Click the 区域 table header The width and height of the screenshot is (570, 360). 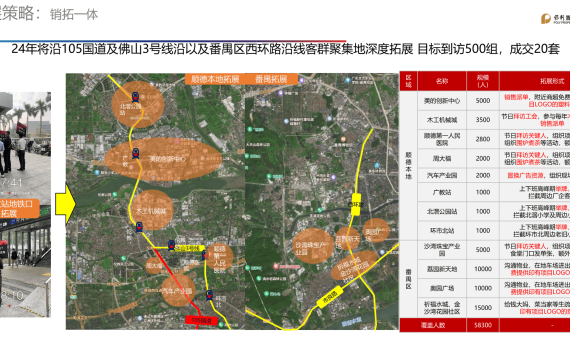[x=409, y=81]
